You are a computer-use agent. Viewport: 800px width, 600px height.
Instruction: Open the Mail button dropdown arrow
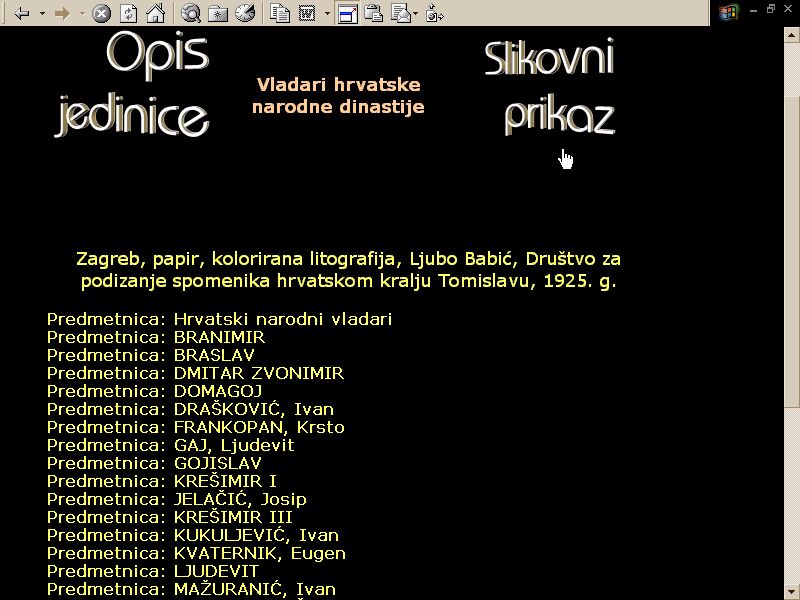416,14
